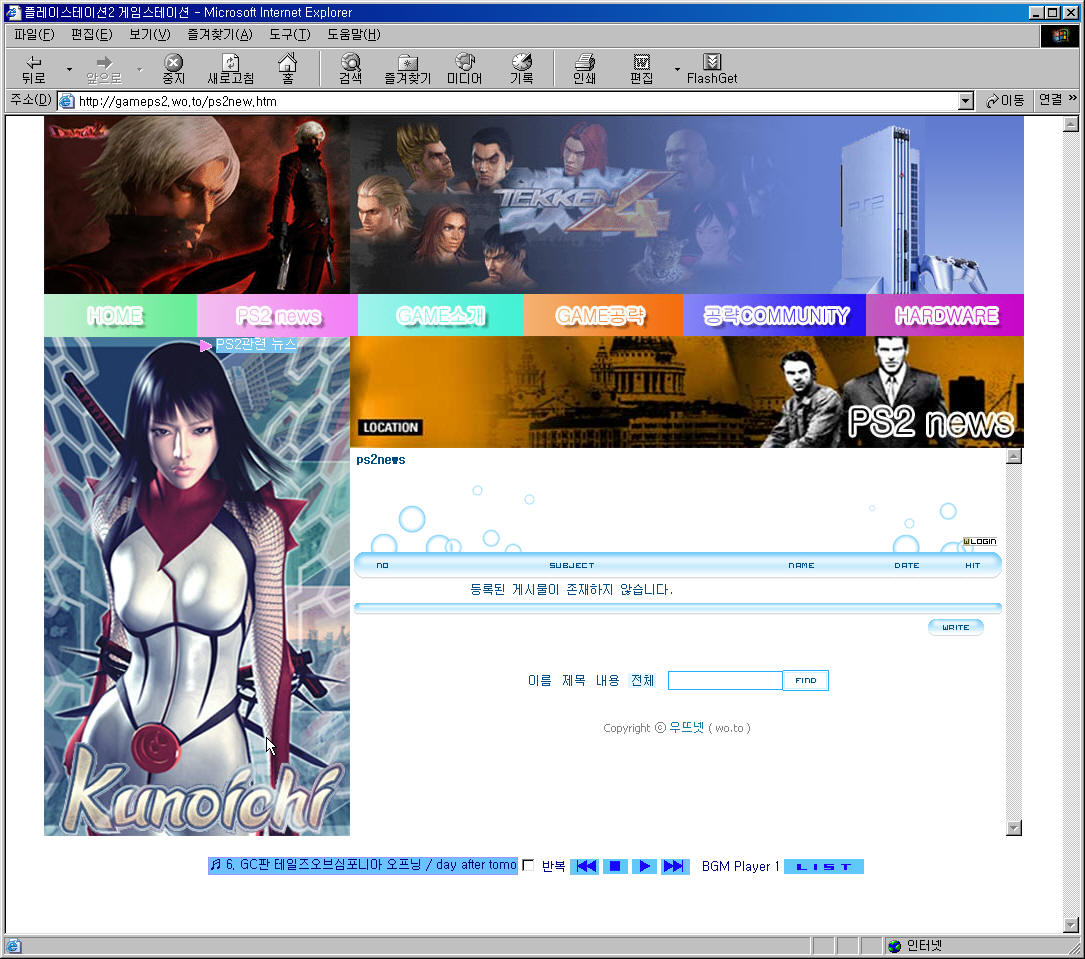The height and width of the screenshot is (959, 1085).
Task: Click the Print (인쇄) toolbar icon
Action: [585, 69]
